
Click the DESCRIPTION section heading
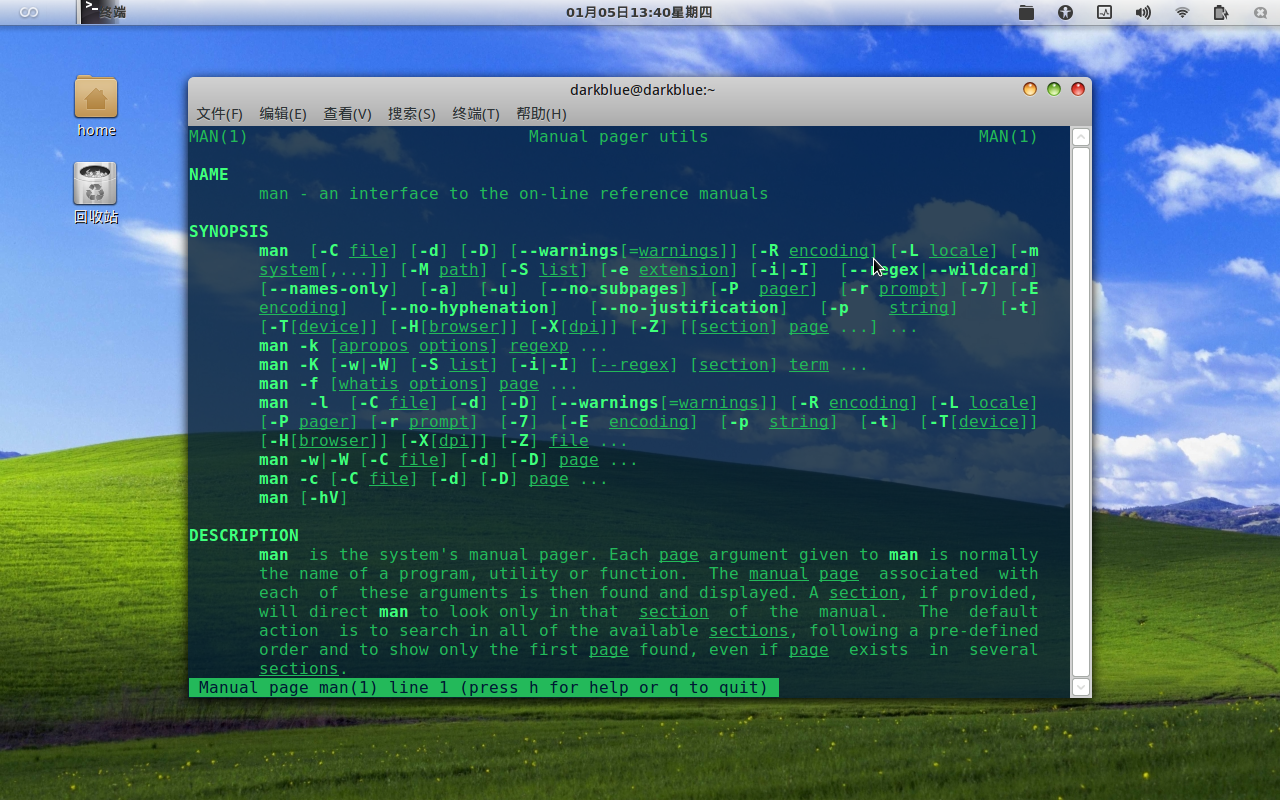point(244,536)
